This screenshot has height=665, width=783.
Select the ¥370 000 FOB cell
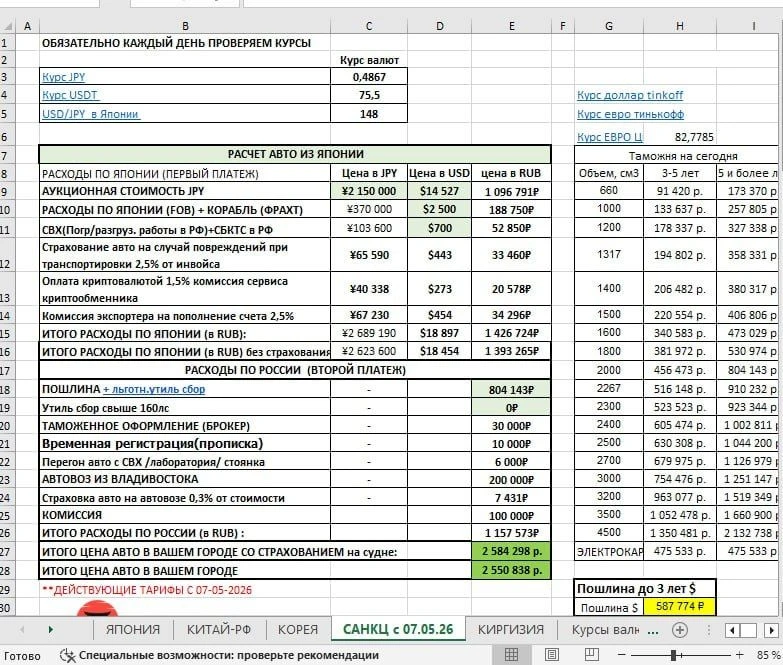pyautogui.click(x=369, y=210)
